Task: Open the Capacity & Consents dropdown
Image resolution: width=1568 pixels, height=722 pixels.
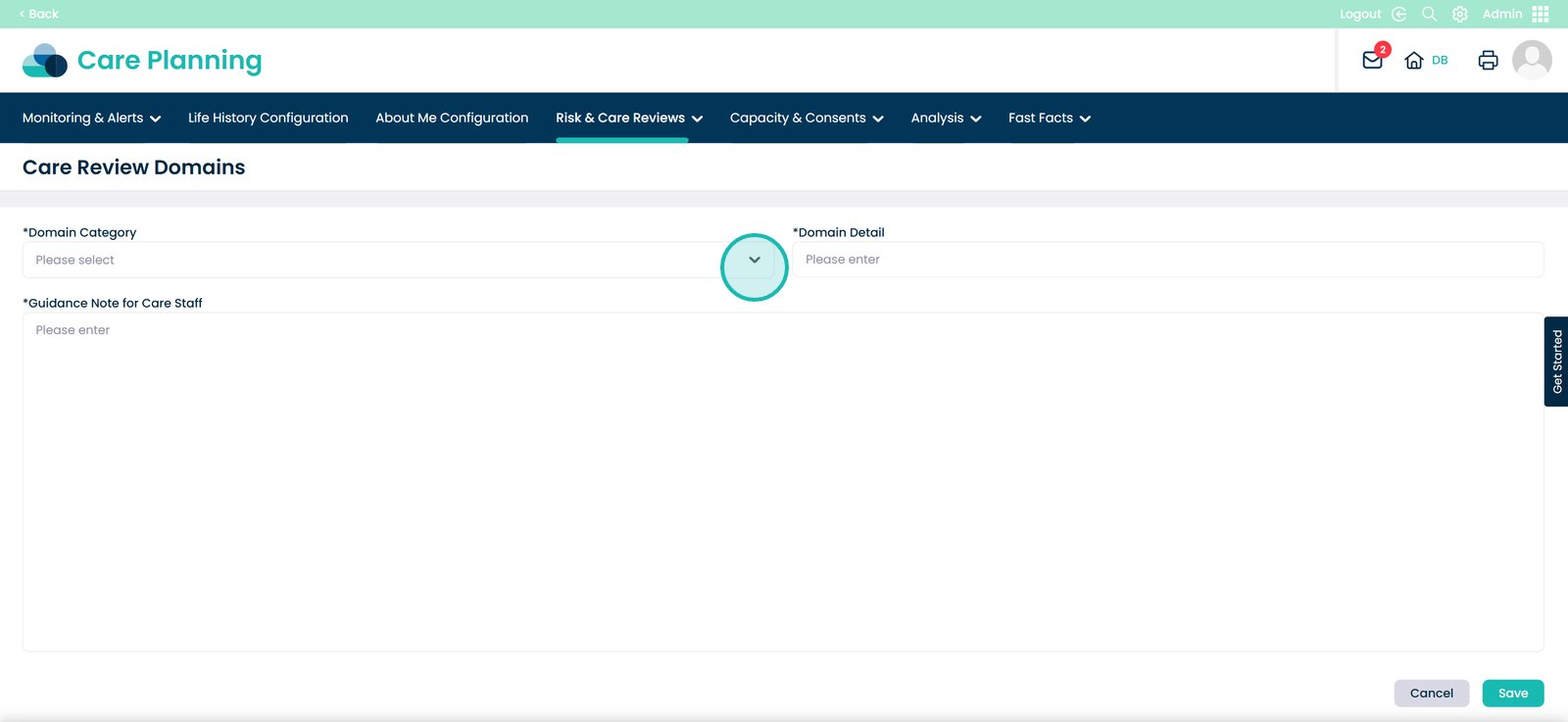Action: (x=806, y=118)
